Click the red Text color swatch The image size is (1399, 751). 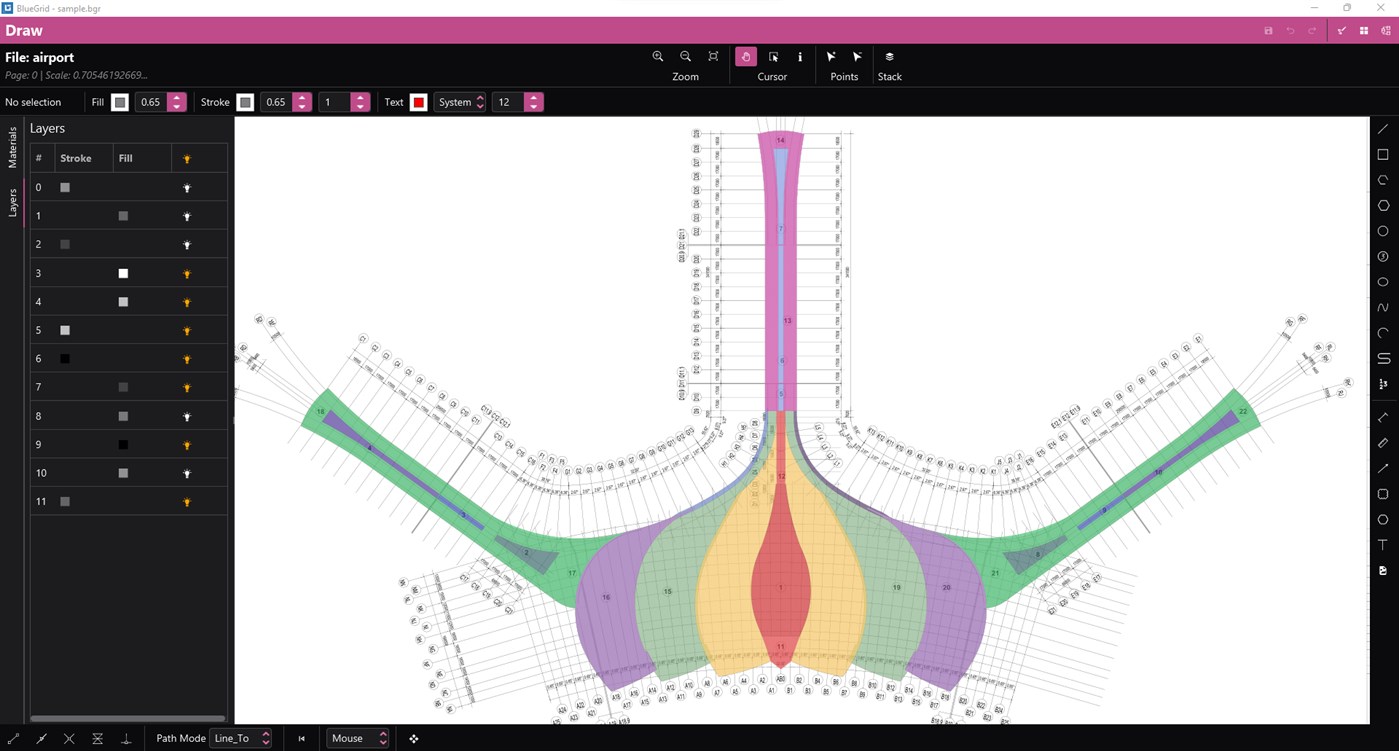tap(419, 102)
